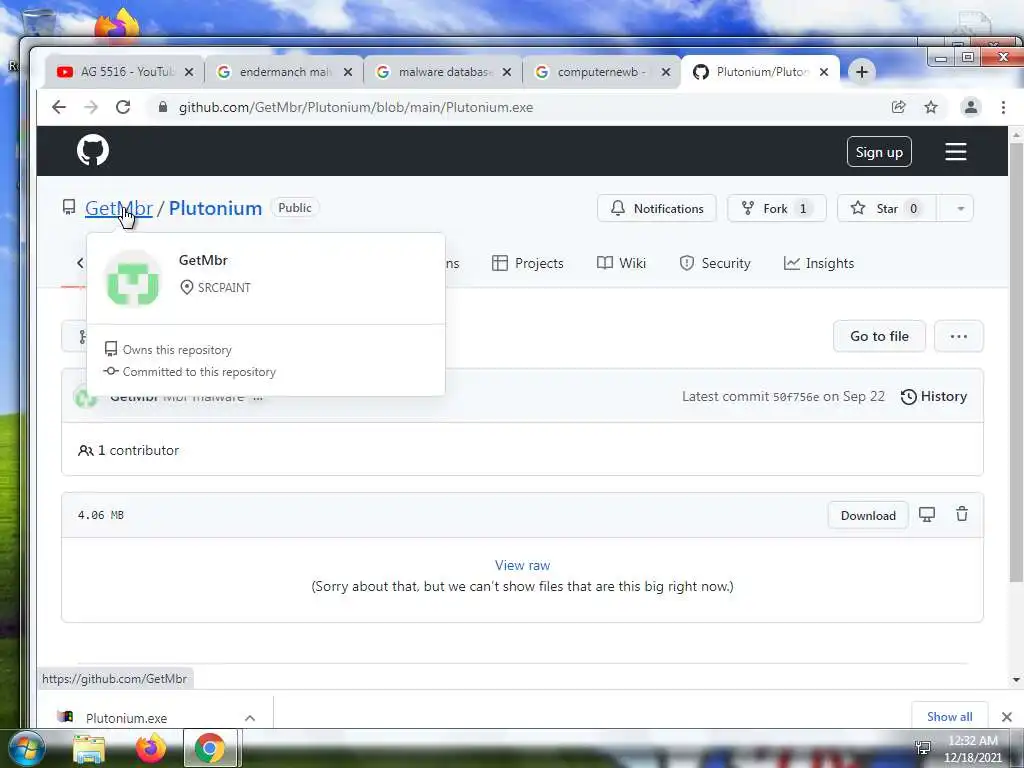Screen dimensions: 1024x768
Task: Download the Plutonium.exe file
Action: click(868, 515)
